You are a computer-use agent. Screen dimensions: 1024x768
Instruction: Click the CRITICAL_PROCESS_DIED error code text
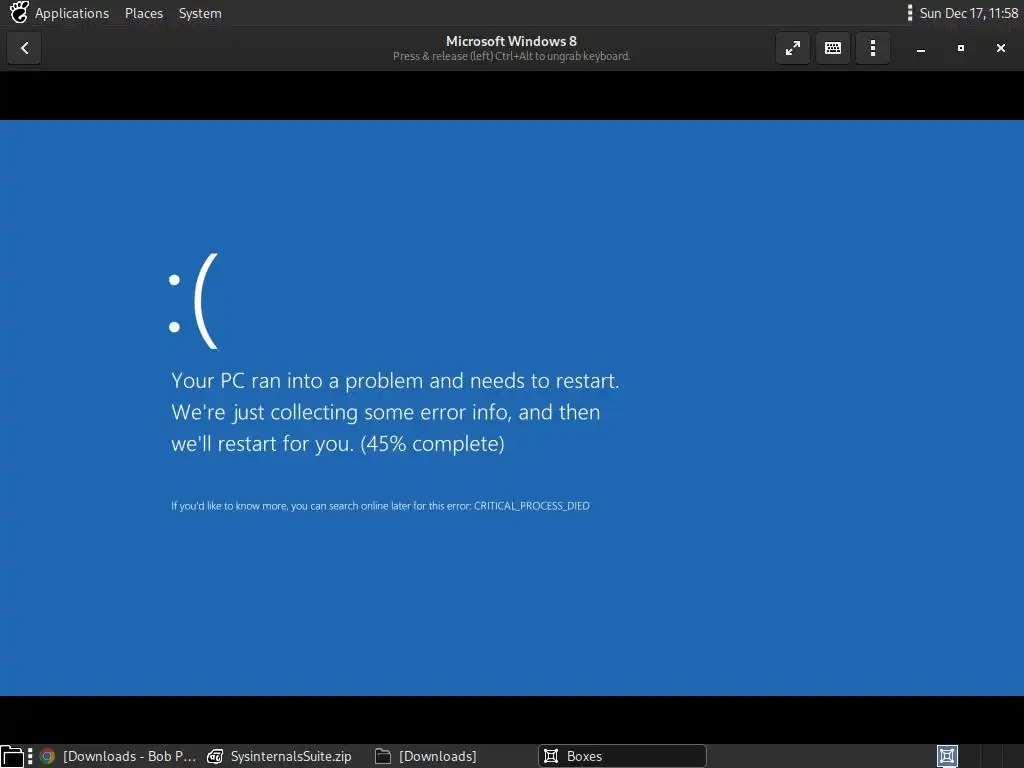[532, 506]
